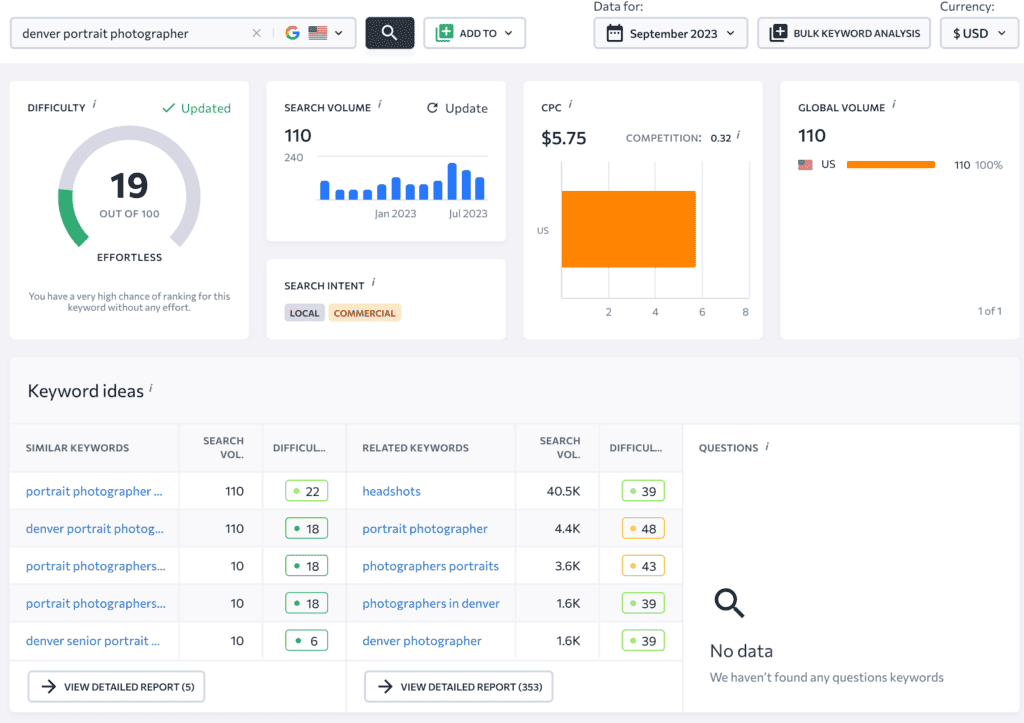Open 'portrait photographer' related keyword
This screenshot has height=723, width=1024.
tap(424, 528)
